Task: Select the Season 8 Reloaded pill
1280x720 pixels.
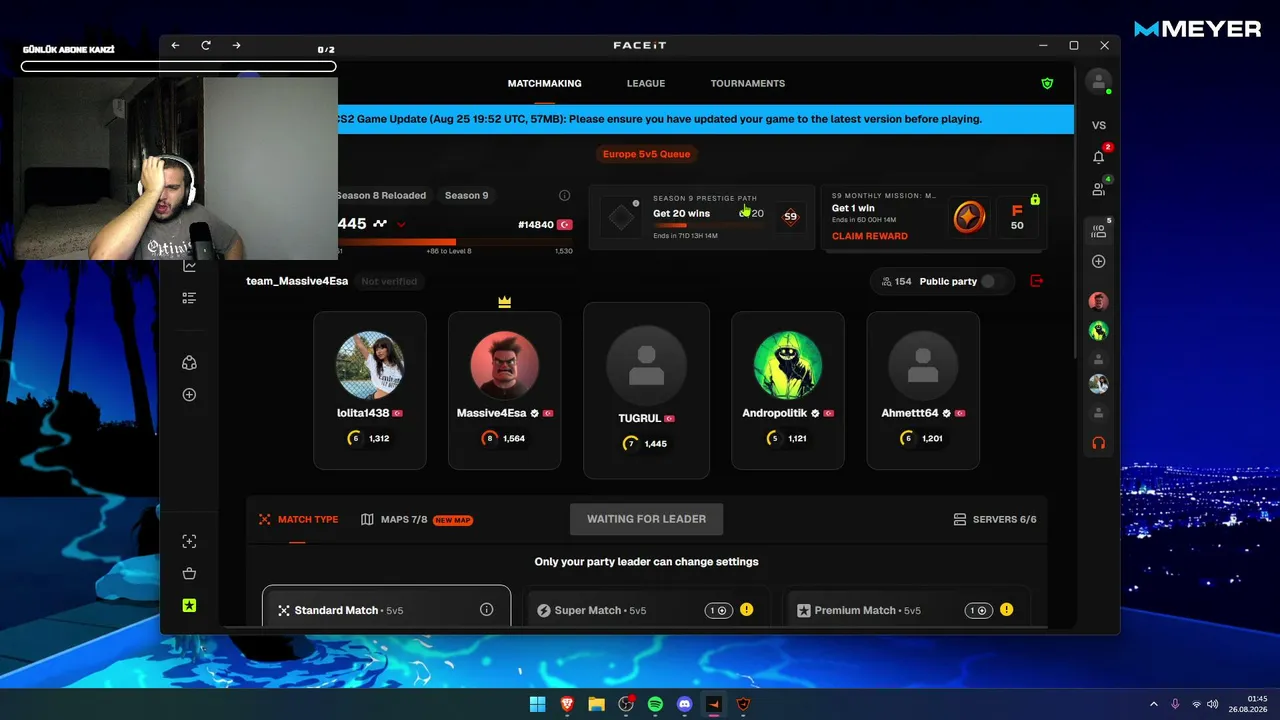Action: pos(381,195)
